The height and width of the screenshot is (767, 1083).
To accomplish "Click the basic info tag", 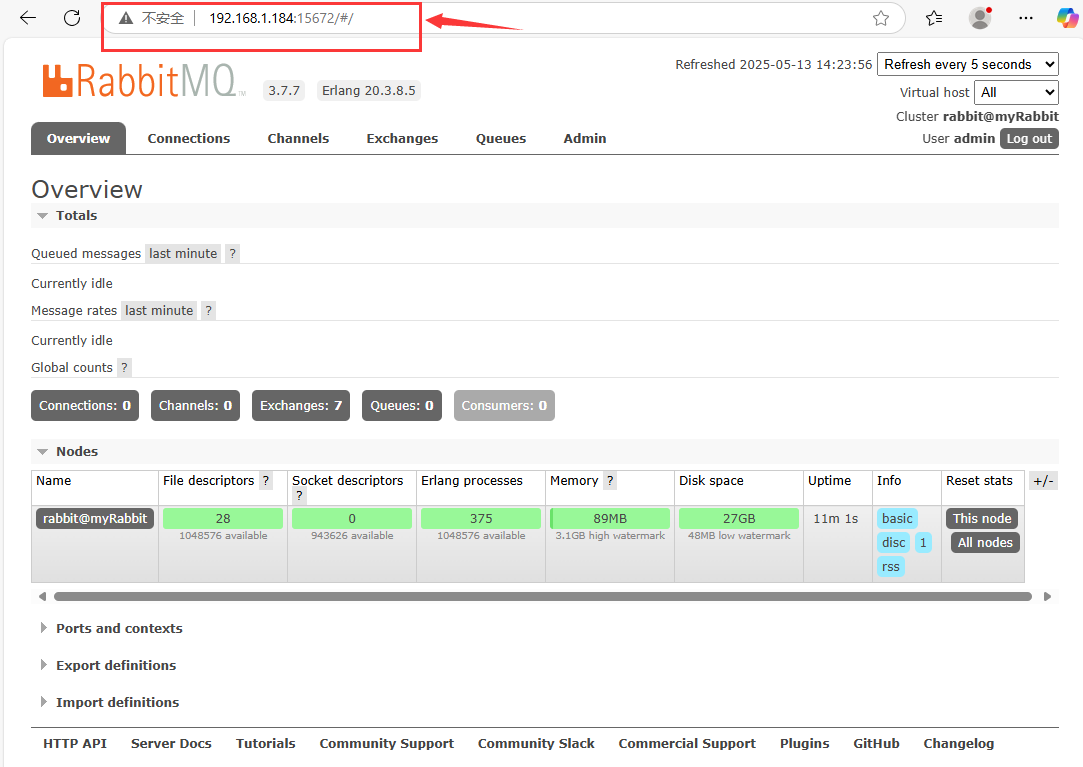I will click(897, 518).
